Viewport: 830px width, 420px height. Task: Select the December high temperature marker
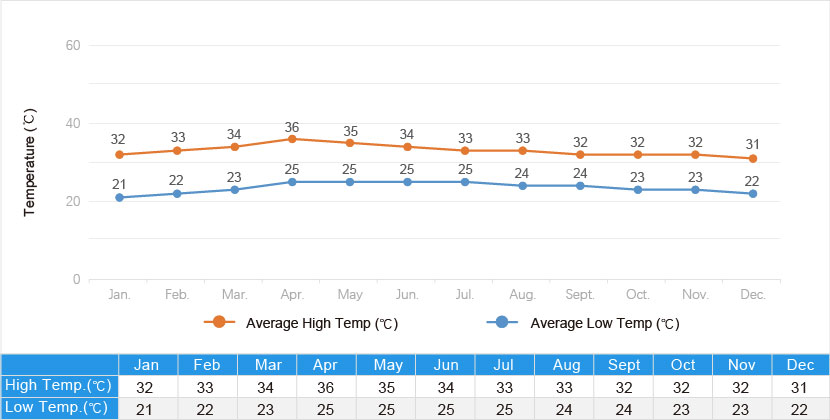click(x=753, y=158)
